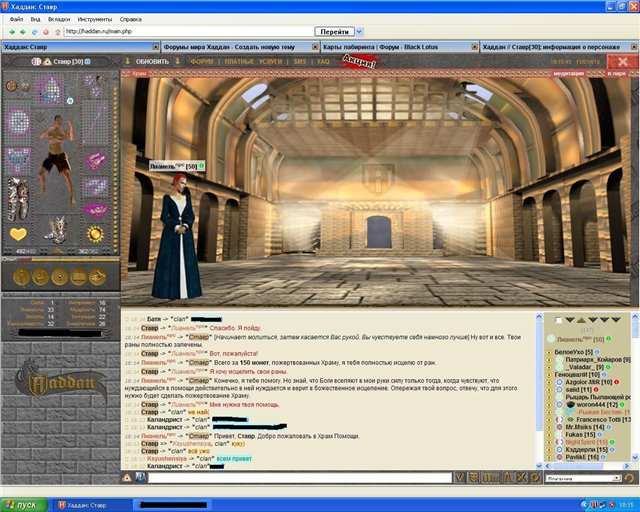Click the blue info icon next to Ставр [30]
This screenshot has height=512, width=640.
click(x=88, y=62)
